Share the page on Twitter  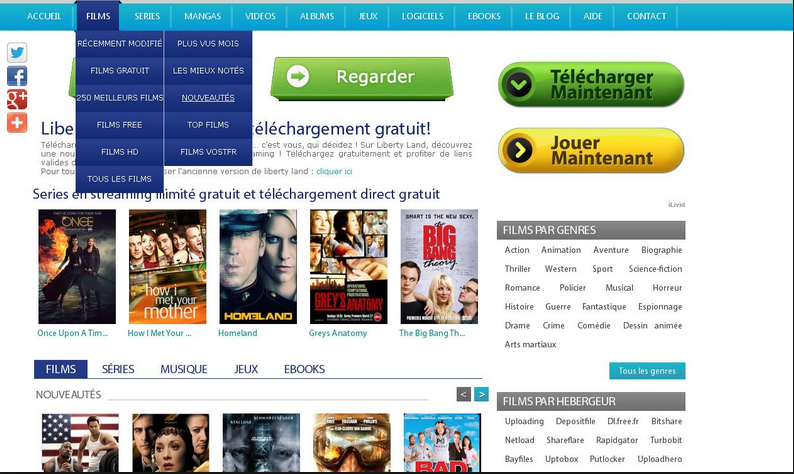coord(17,53)
